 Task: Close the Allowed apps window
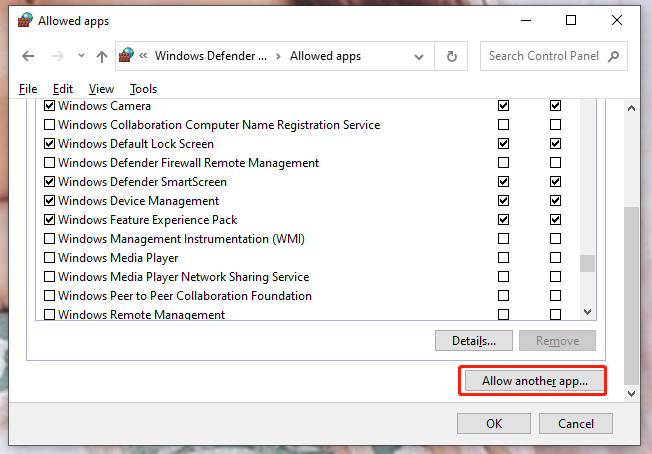pos(617,20)
